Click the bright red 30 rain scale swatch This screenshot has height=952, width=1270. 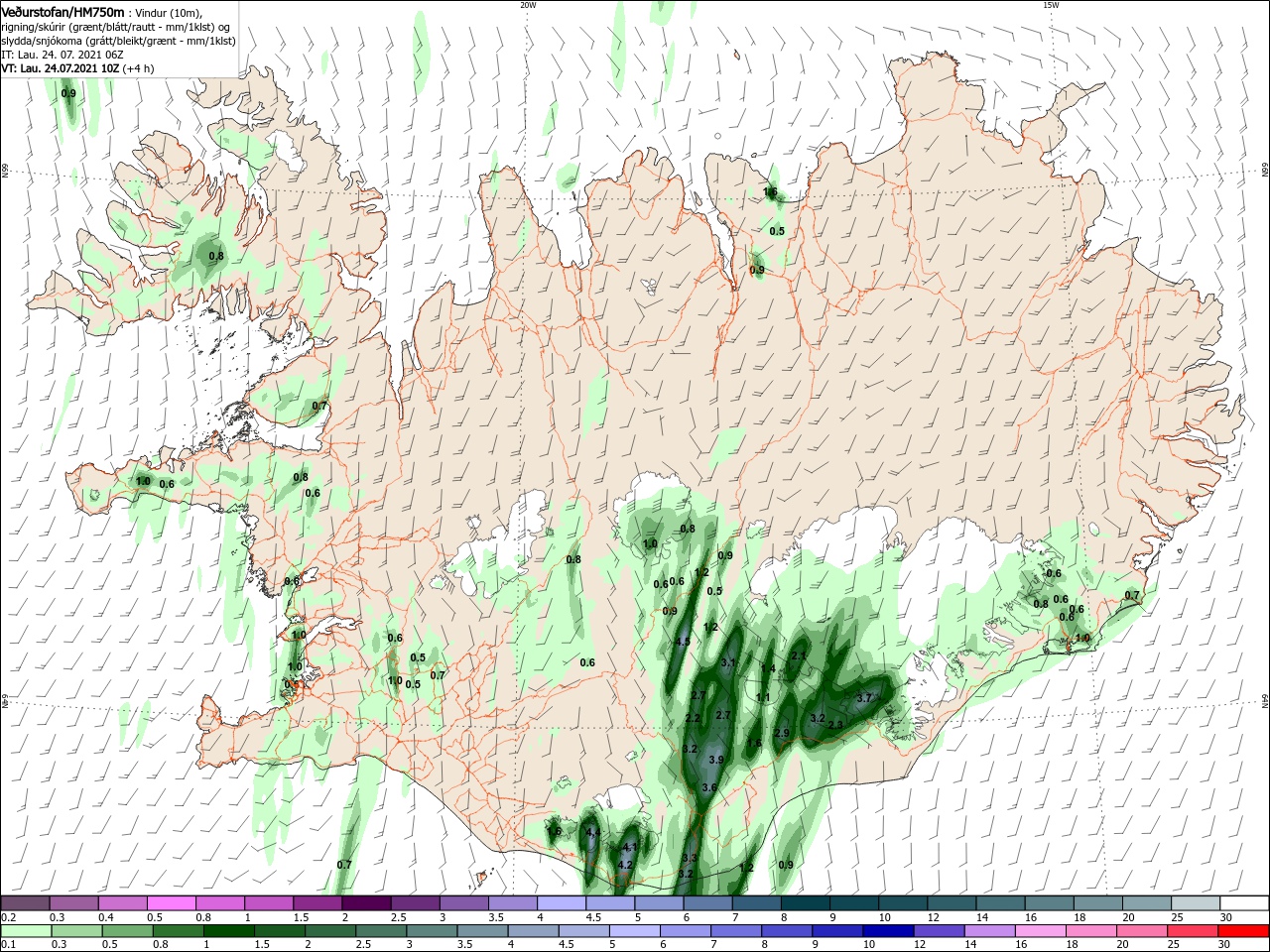(x=1241, y=931)
